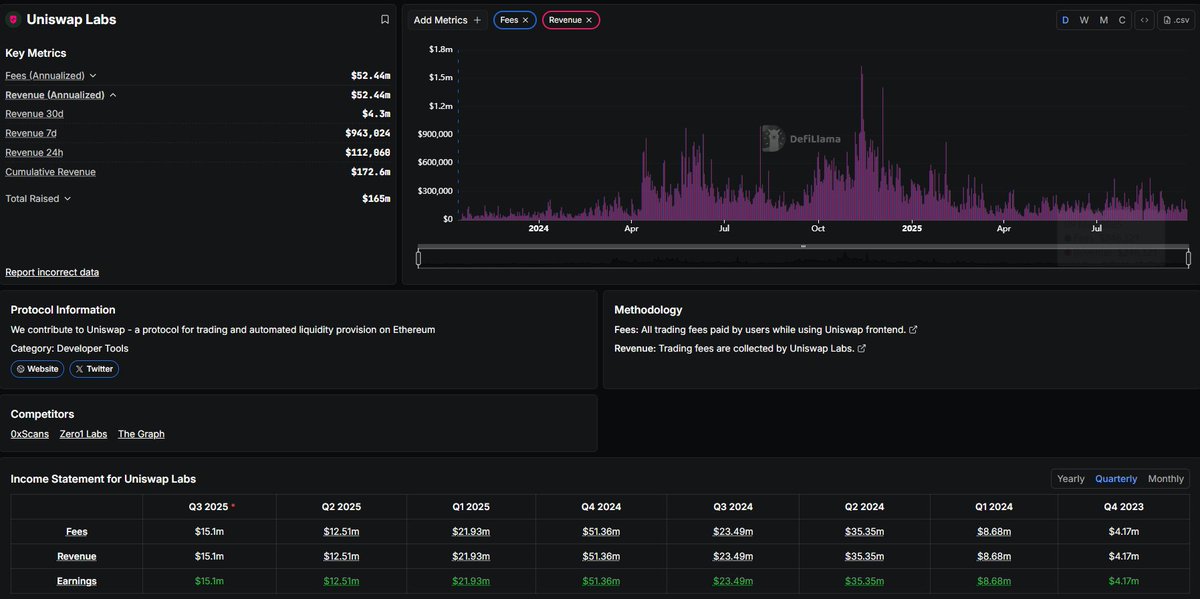Click Q4 2023 Earnings value $4.17m
The height and width of the screenshot is (599, 1200).
coord(1126,581)
